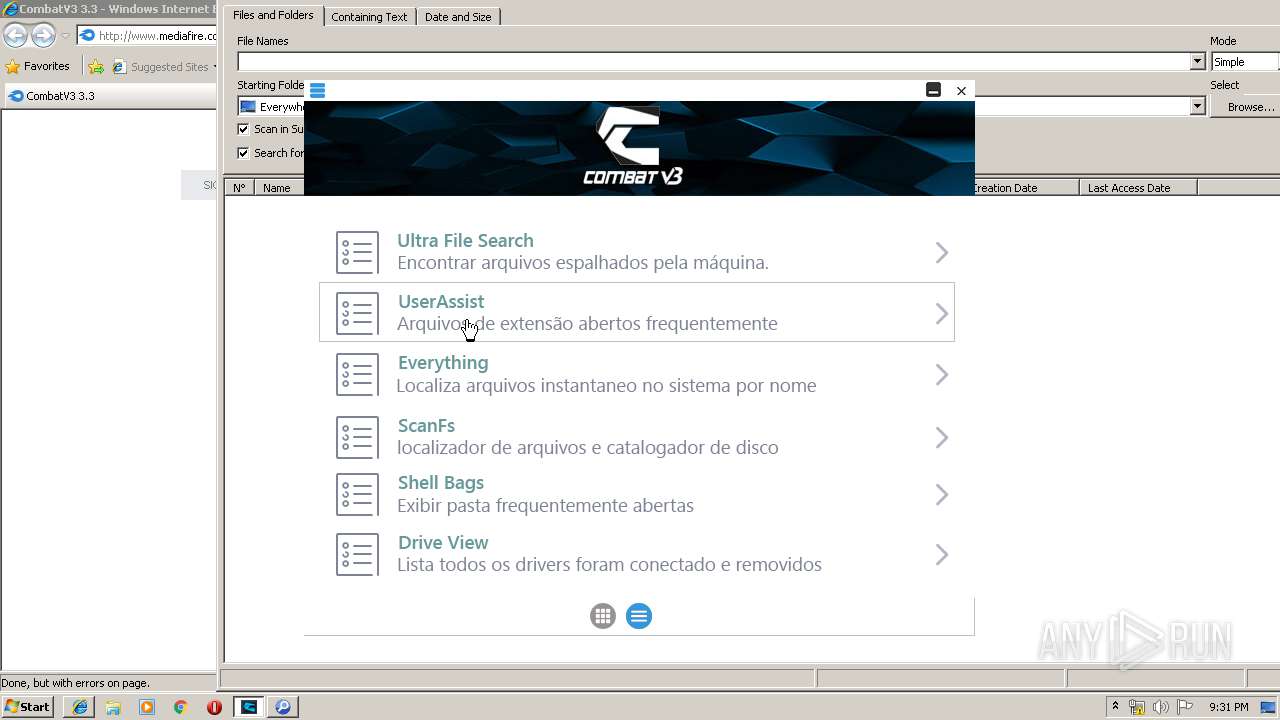Click Suggested Sites link in IE
The width and height of the screenshot is (1280, 720).
162,67
